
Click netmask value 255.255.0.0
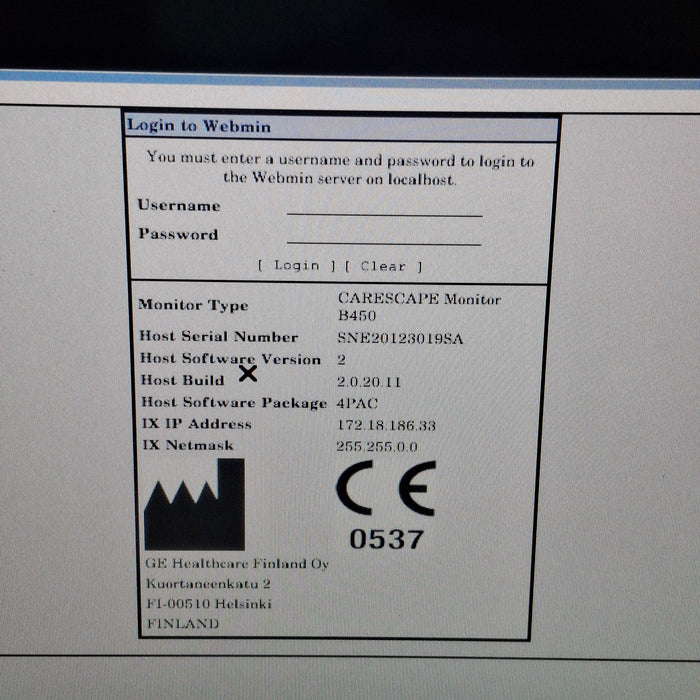pos(377,447)
